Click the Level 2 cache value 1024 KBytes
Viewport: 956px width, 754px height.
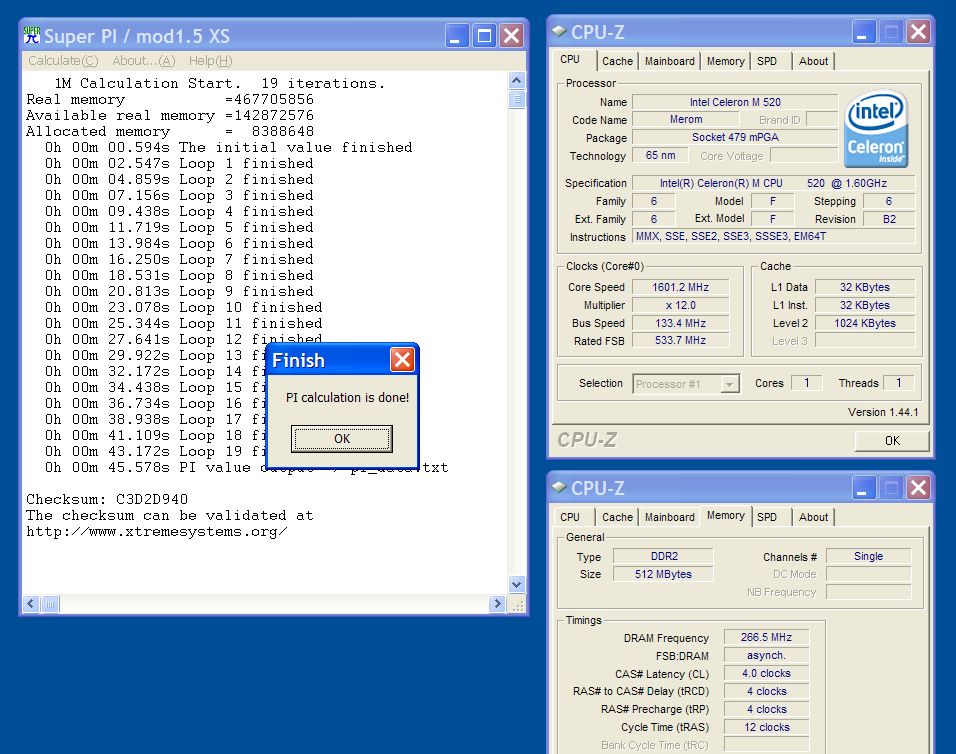[865, 323]
